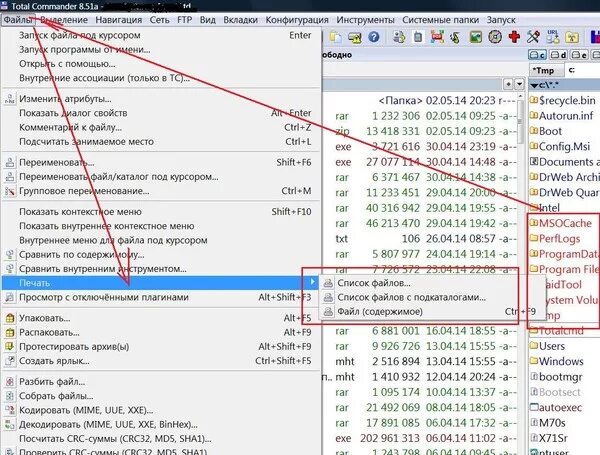Select drive c button
Viewport: 600px width, 455px height.
coord(538,55)
